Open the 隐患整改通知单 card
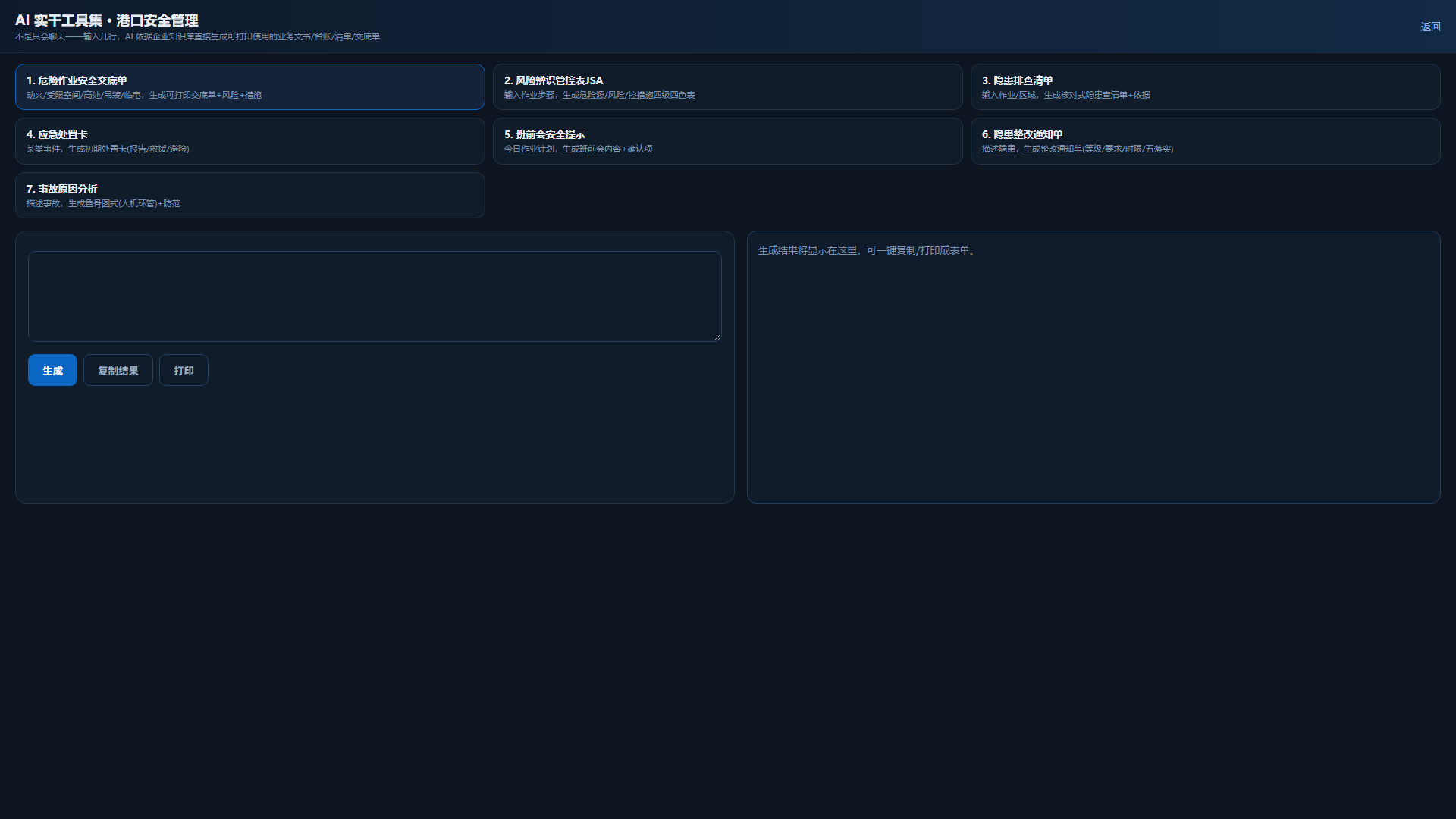The image size is (1456, 819). pos(1205,141)
